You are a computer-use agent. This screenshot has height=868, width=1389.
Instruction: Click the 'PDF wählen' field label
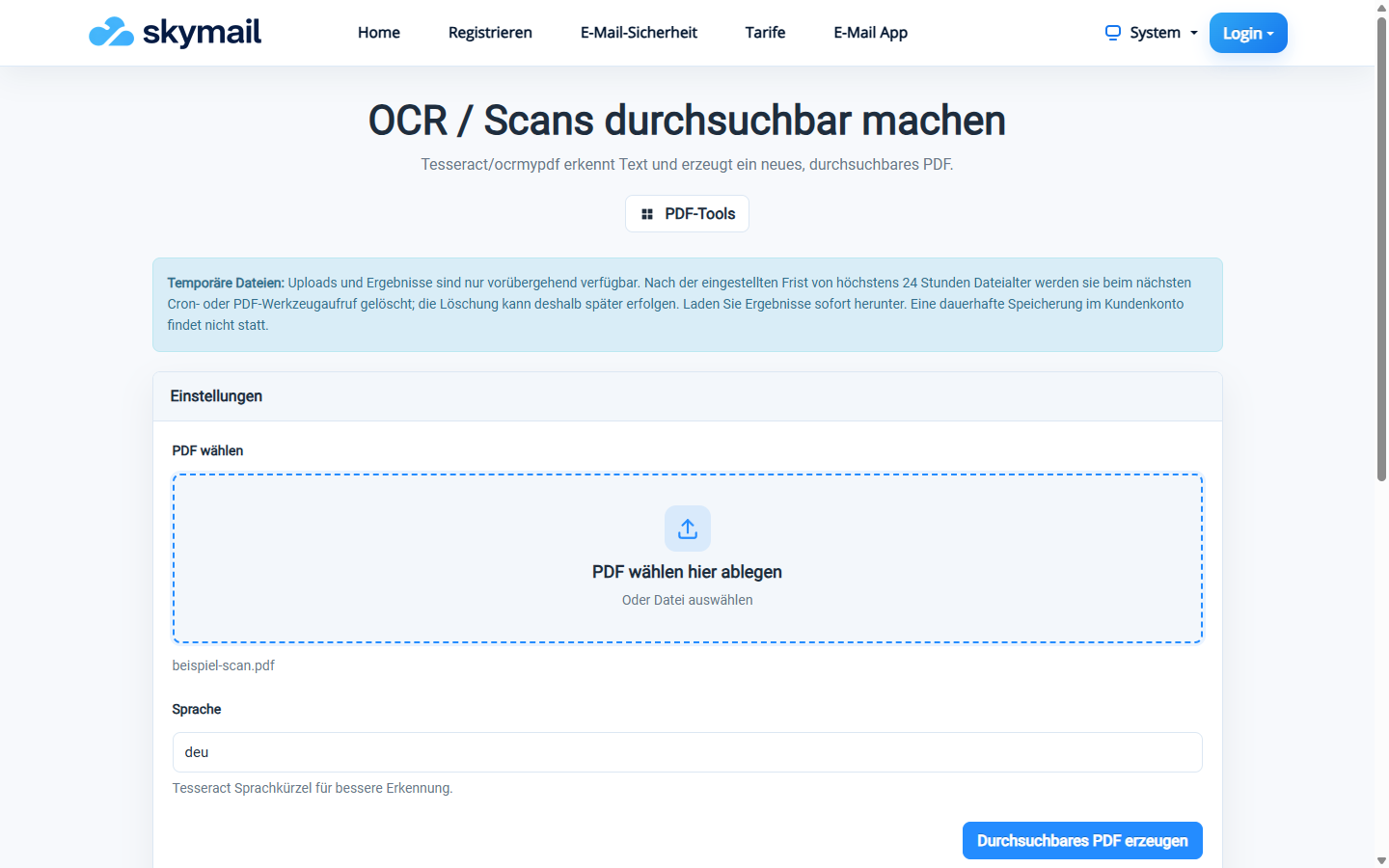click(x=207, y=450)
